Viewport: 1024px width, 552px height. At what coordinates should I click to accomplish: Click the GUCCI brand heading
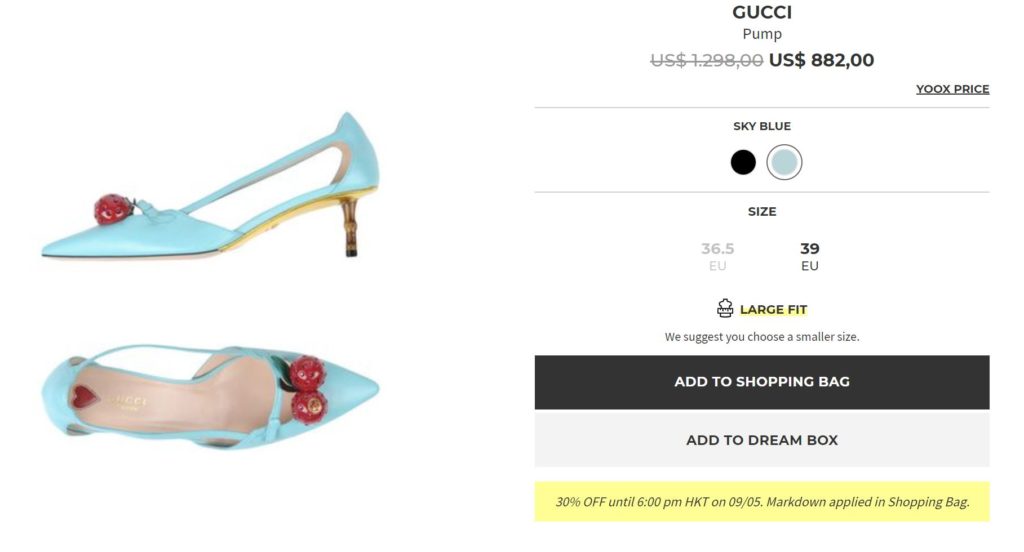pos(762,13)
